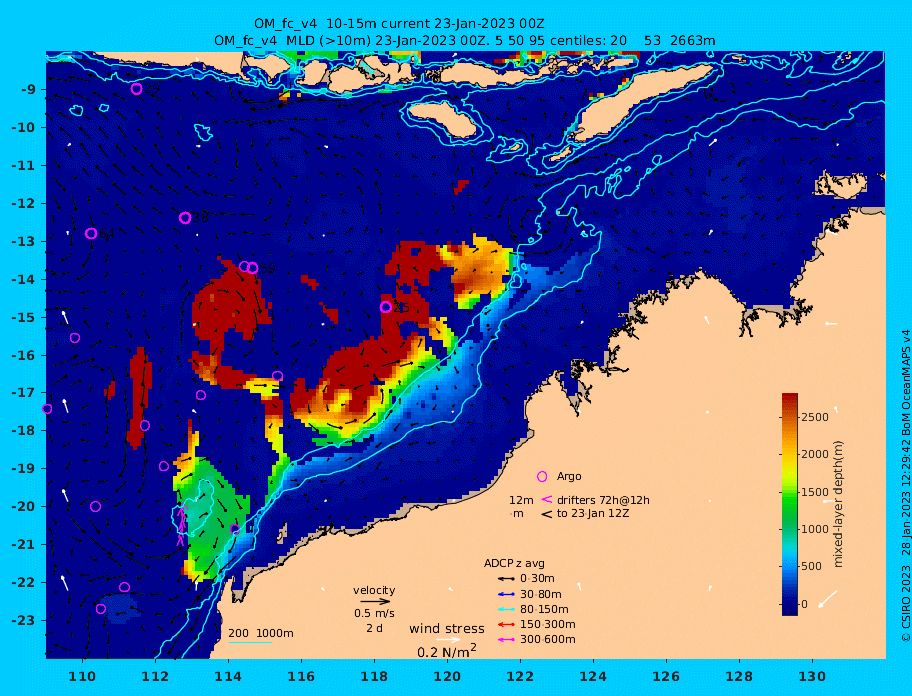Click the cyan 80-150m ADCP arrow in legend

point(506,609)
